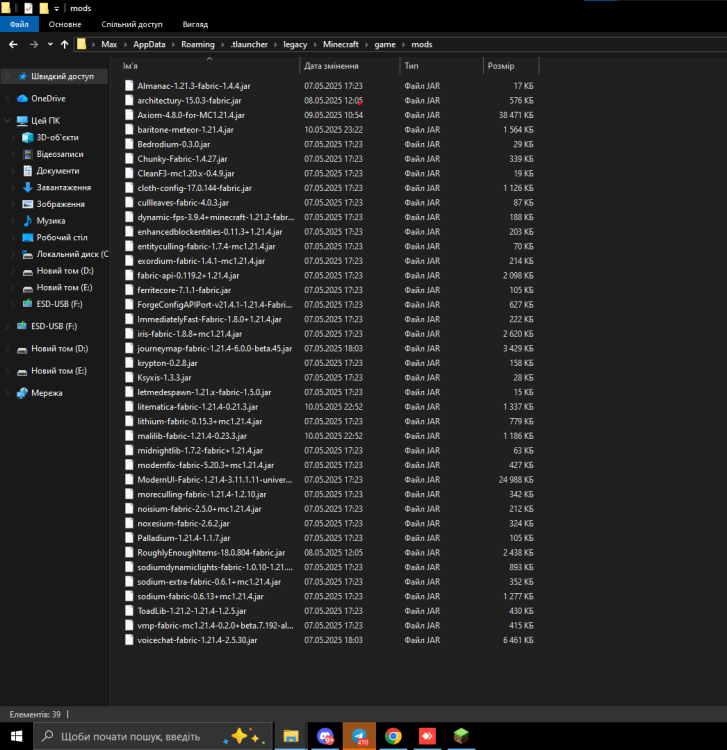Click file icon of fabric-api-0.119.2+1.21.4.jar

129,276
